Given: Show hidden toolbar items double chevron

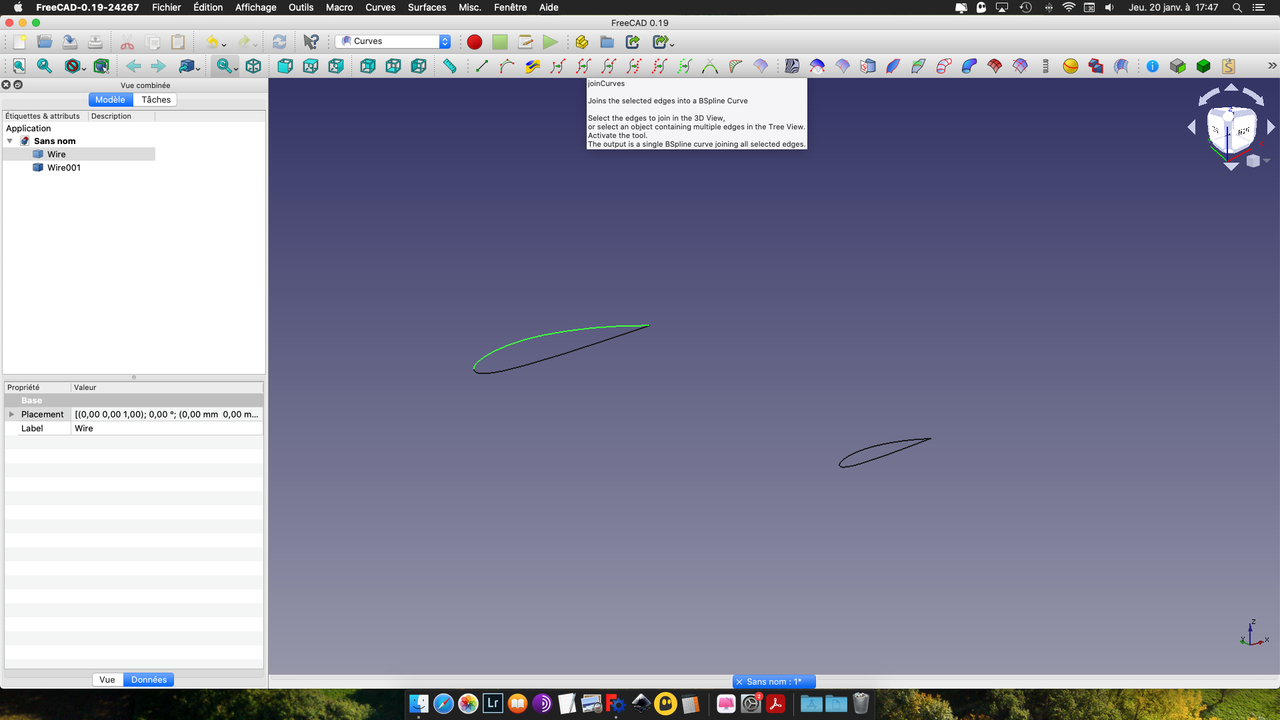Looking at the screenshot, I should pos(1271,66).
